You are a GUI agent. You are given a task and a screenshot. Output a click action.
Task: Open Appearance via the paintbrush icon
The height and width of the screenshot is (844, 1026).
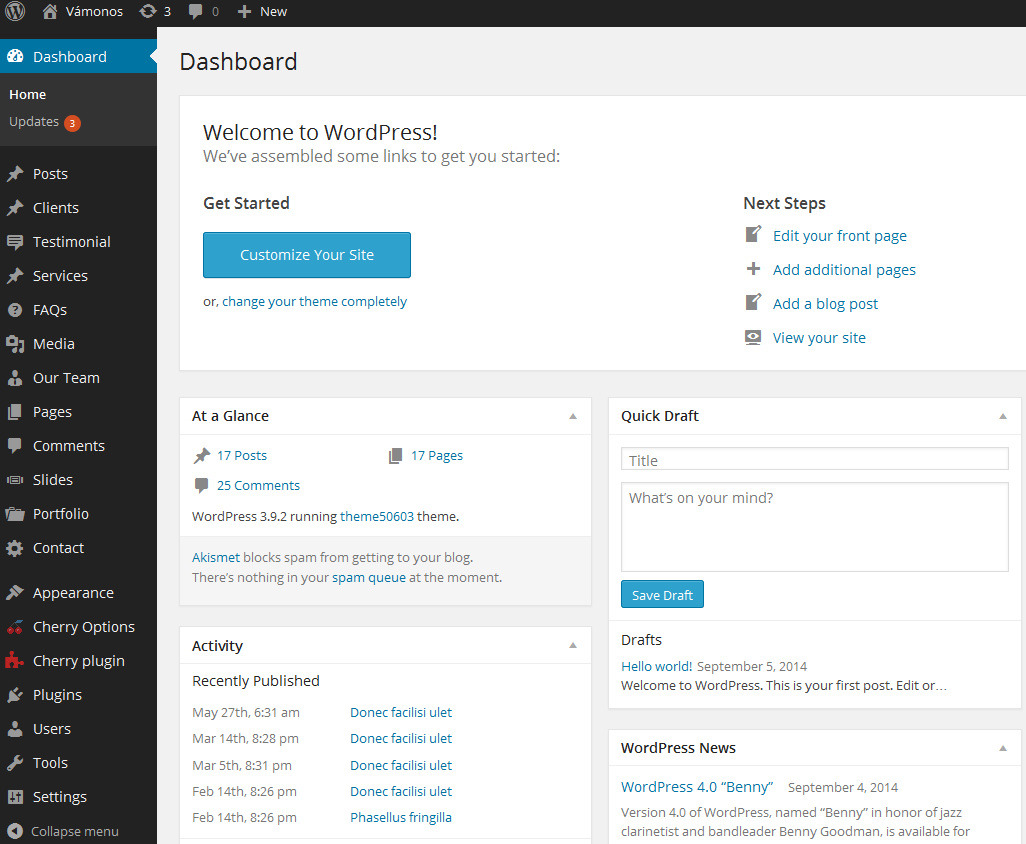coord(15,592)
